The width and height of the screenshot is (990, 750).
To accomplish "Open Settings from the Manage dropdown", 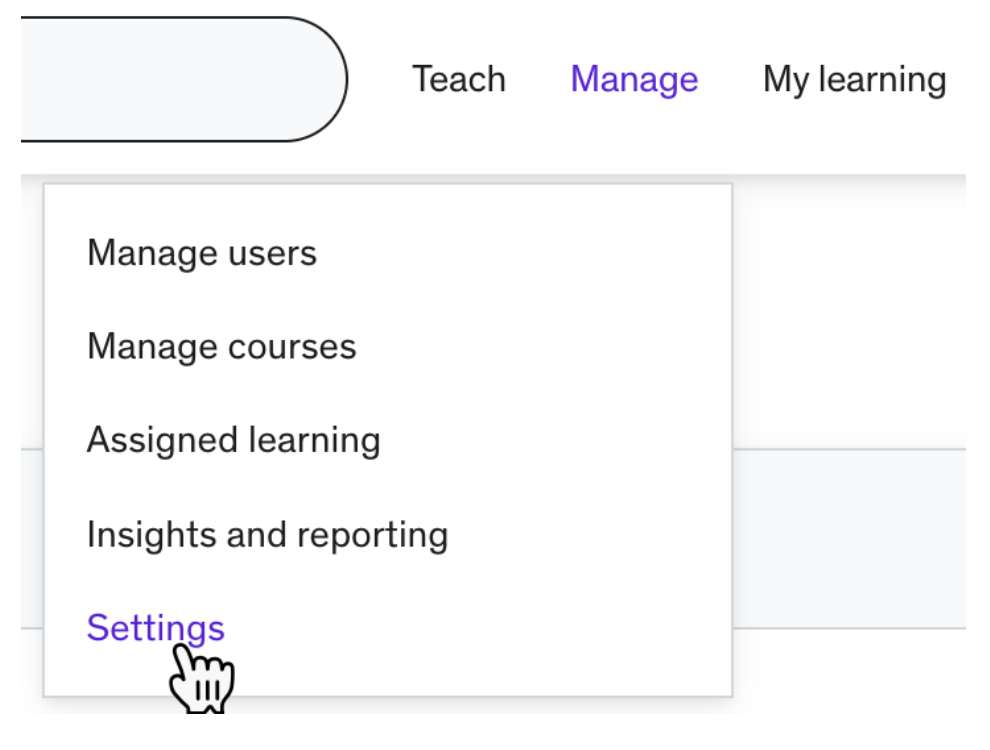I will click(x=155, y=628).
